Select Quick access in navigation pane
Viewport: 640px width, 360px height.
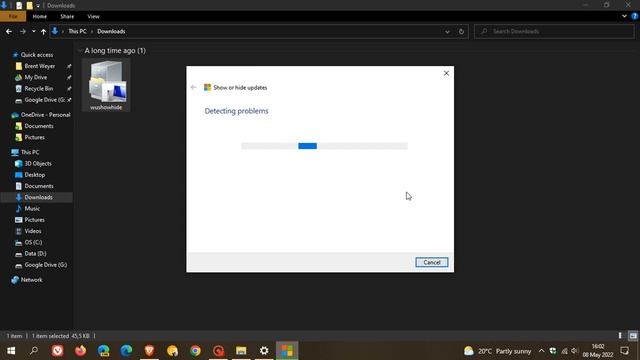[37, 55]
